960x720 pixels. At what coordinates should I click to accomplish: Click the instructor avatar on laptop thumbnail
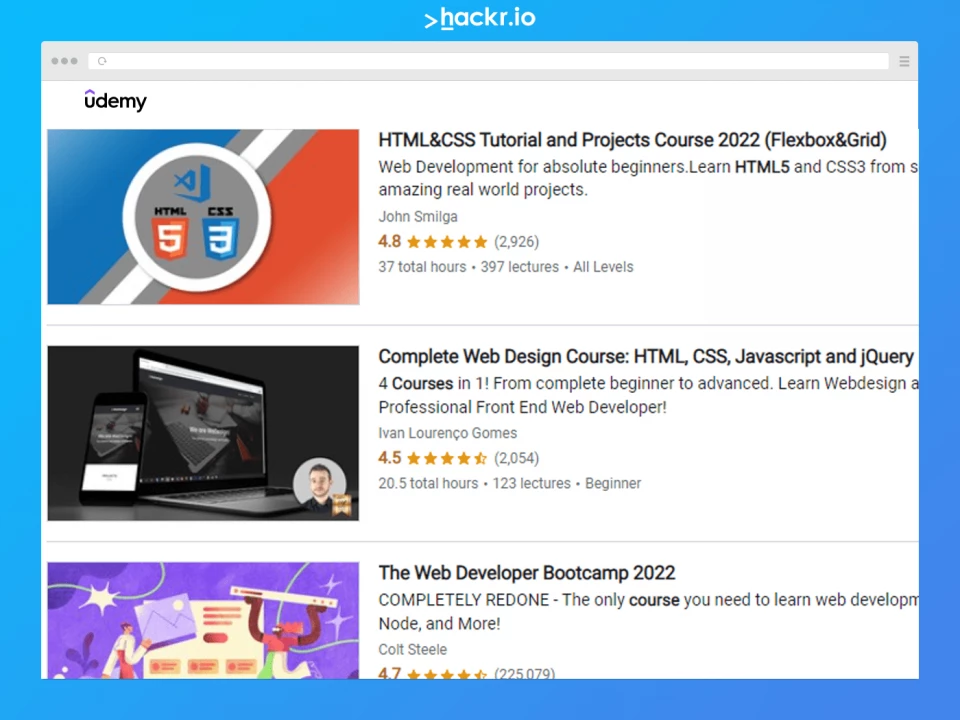[320, 485]
